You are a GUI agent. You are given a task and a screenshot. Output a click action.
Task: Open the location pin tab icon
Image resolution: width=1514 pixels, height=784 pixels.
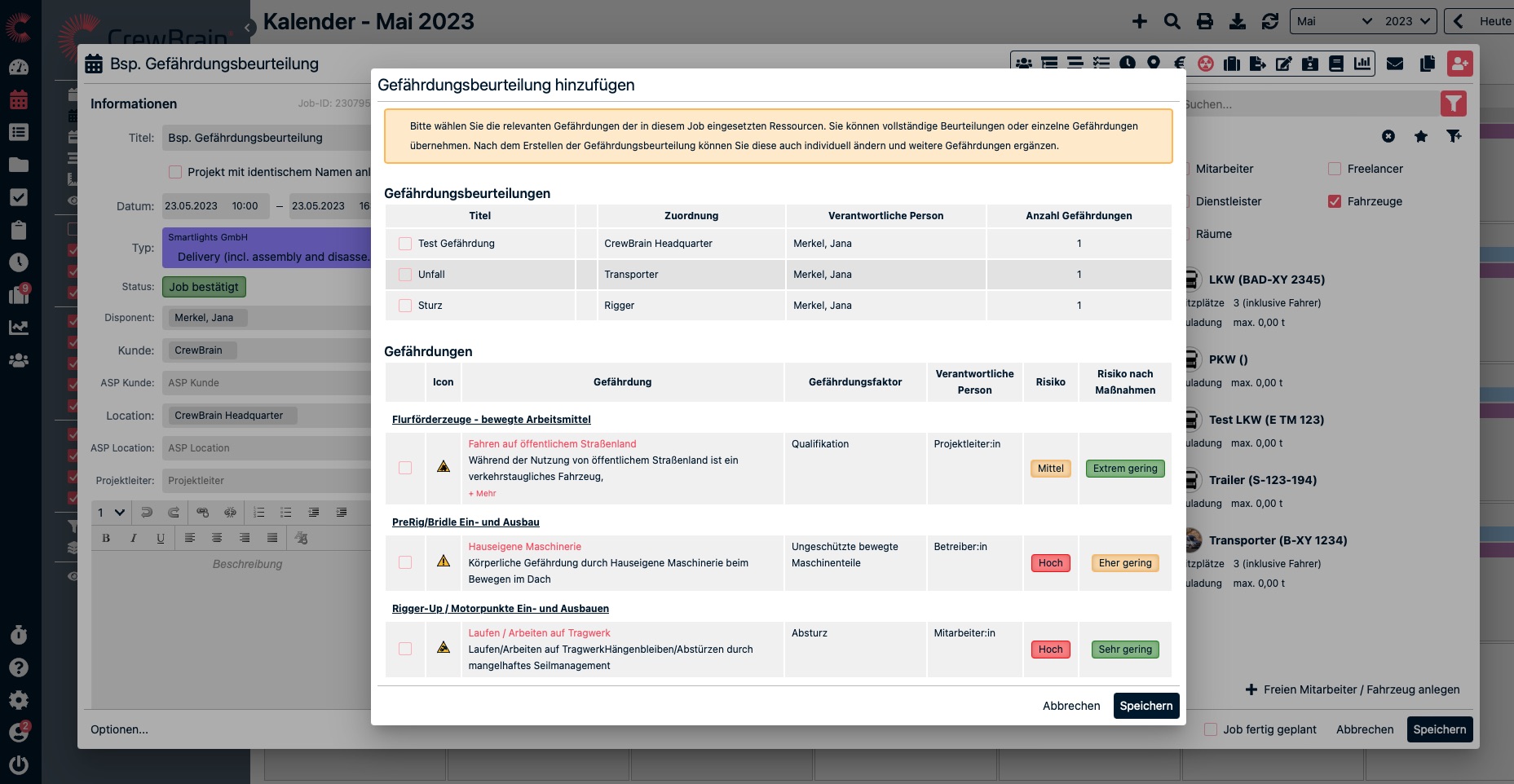tap(1153, 64)
